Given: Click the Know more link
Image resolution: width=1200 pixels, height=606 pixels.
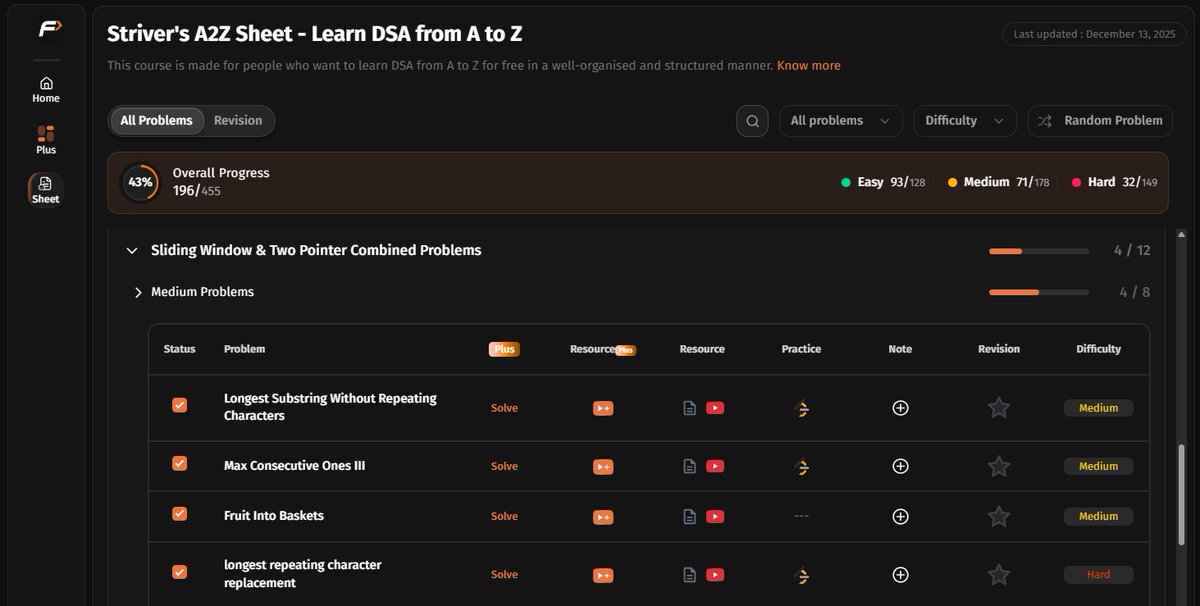Looking at the screenshot, I should click(x=809, y=66).
